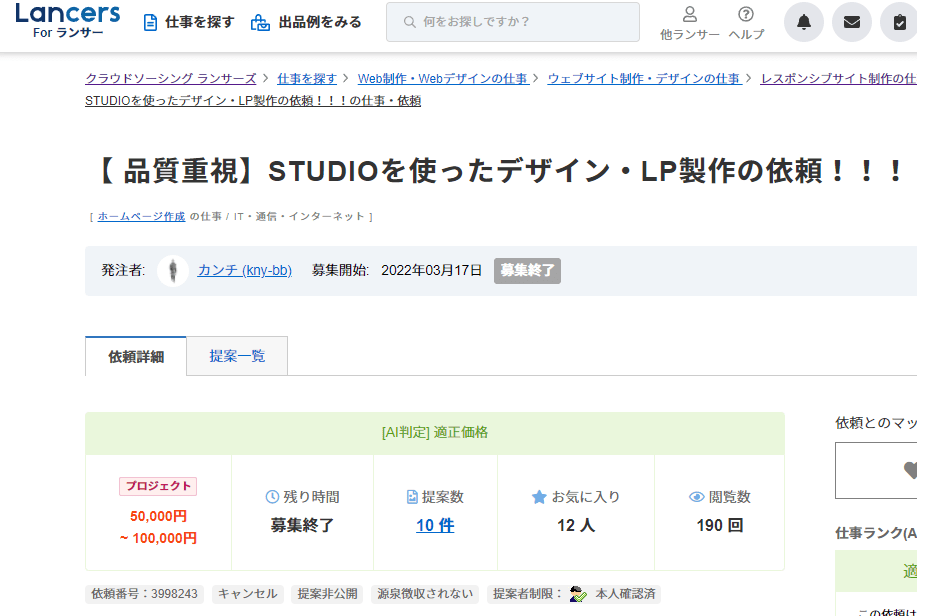The height and width of the screenshot is (616, 931).
Task: Go to クラウドソーシング ランサーズ breadcrumb
Action: [170, 78]
